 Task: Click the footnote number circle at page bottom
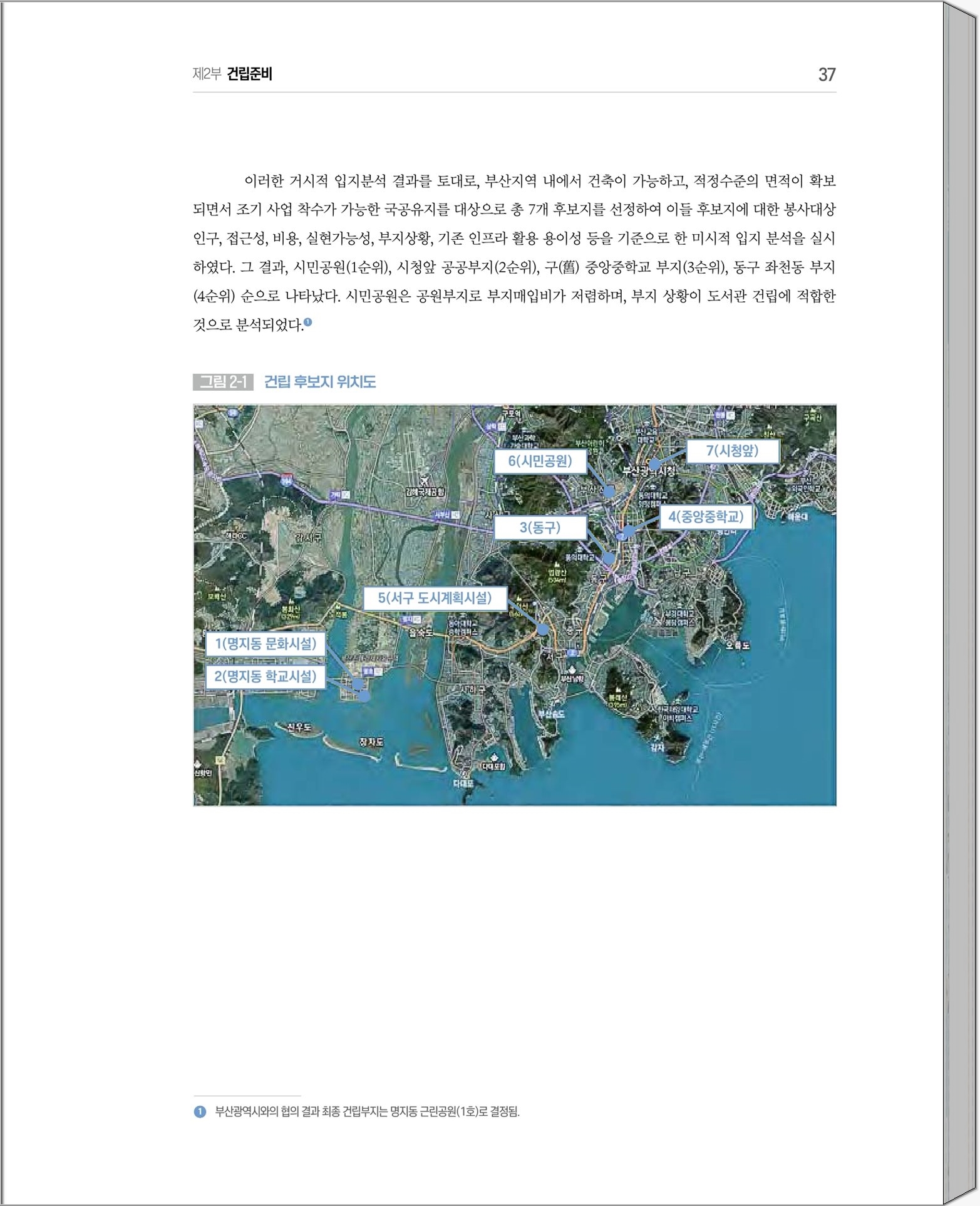click(x=200, y=1112)
